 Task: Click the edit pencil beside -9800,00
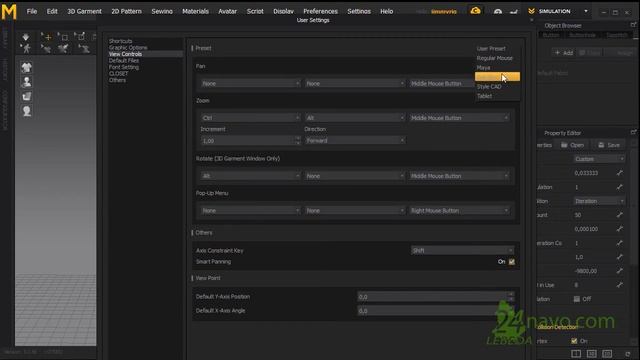pos(620,271)
